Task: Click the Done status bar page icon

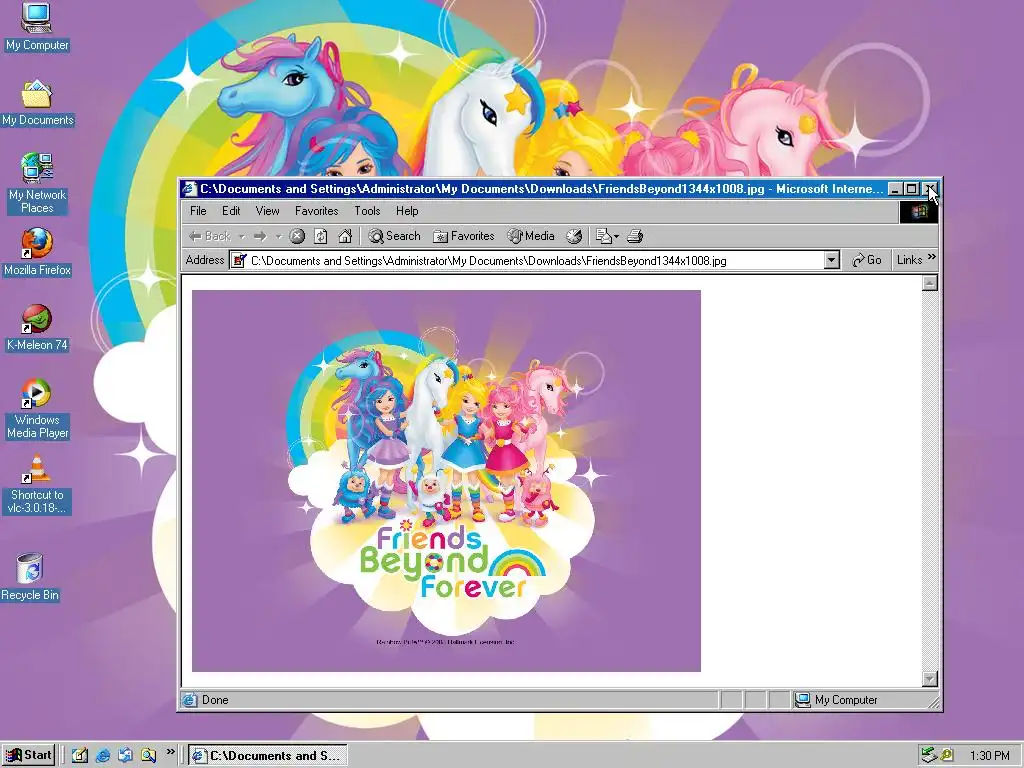Action: tap(189, 700)
